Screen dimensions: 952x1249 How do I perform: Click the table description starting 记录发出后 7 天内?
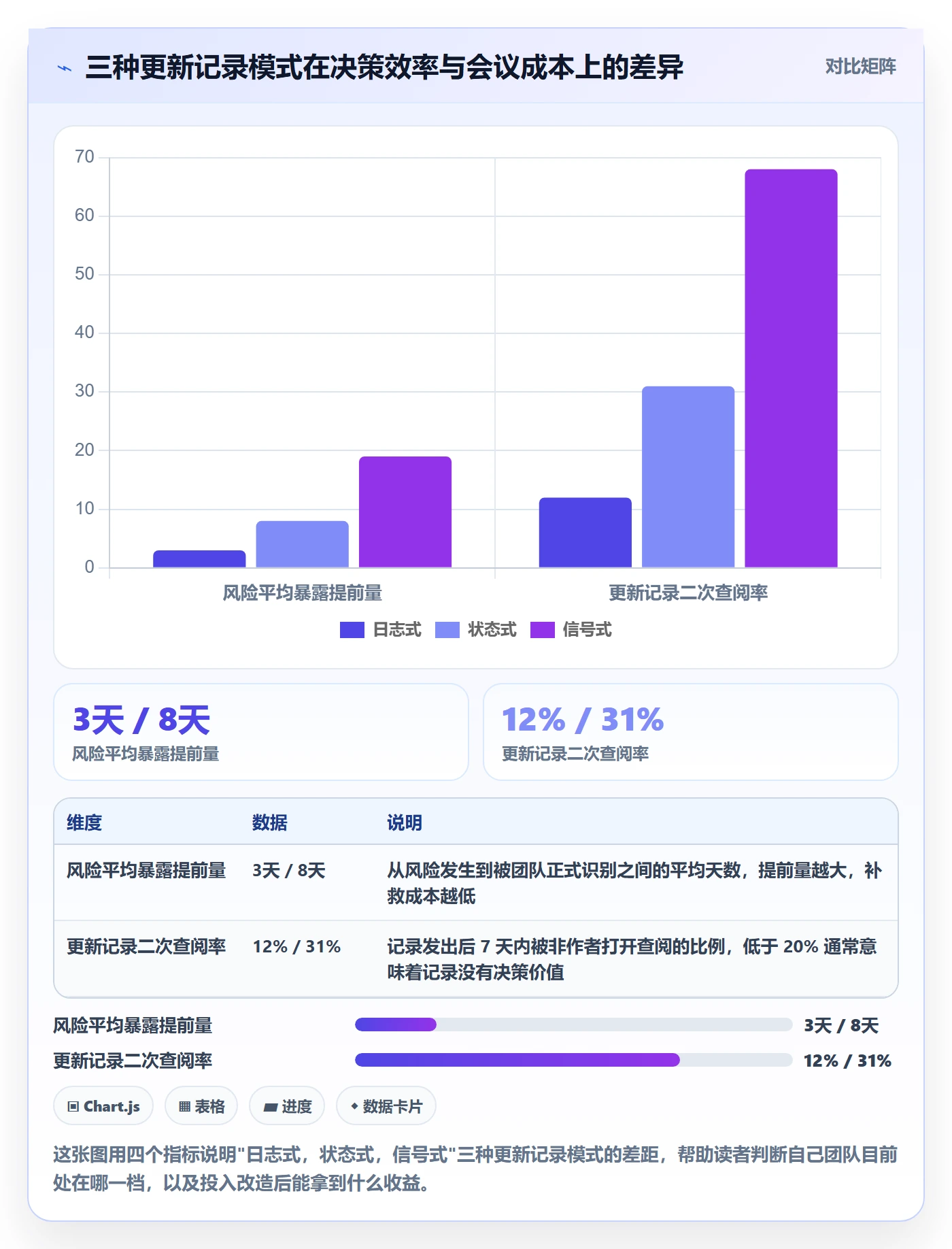[632, 959]
